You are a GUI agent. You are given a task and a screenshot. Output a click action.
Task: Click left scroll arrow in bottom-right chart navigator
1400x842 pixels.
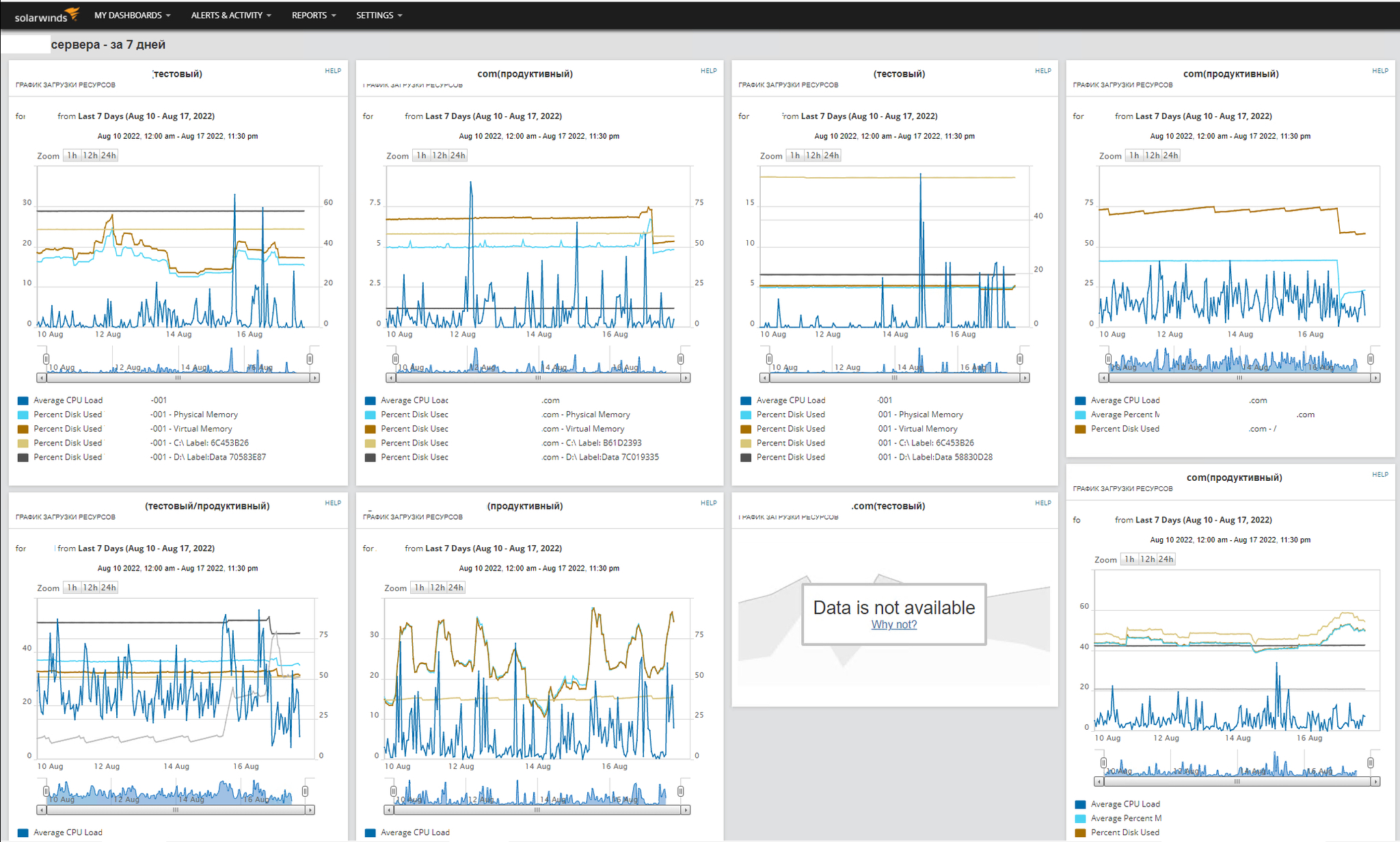pyautogui.click(x=1099, y=781)
